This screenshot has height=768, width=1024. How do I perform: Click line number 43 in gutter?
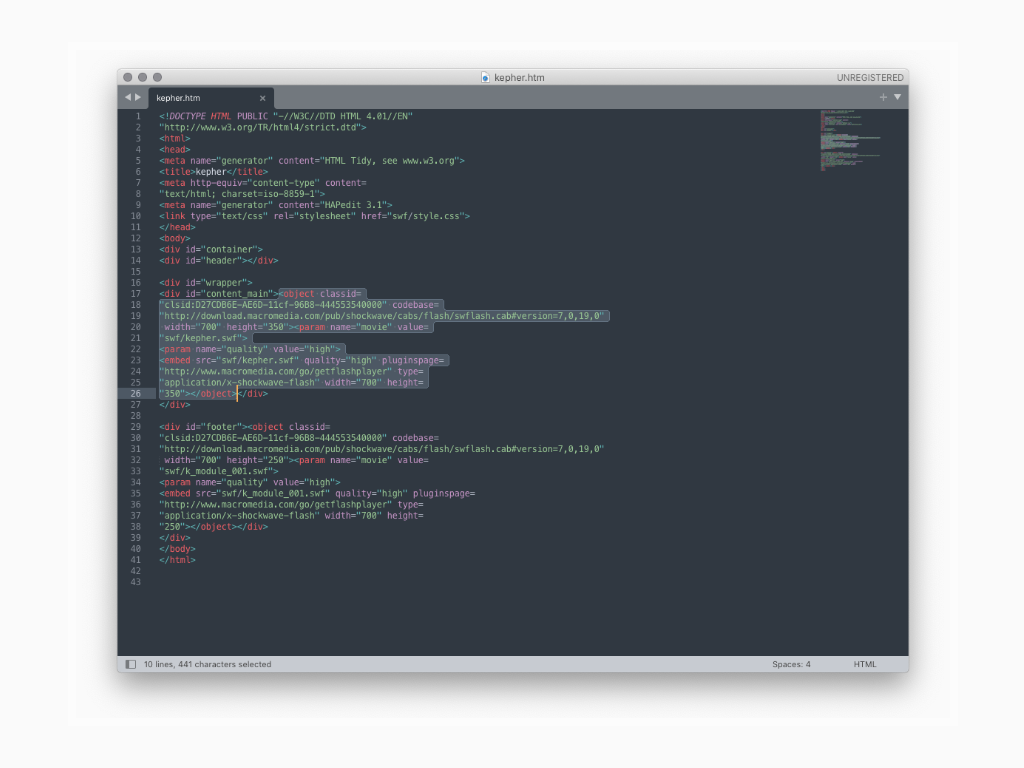tap(135, 582)
